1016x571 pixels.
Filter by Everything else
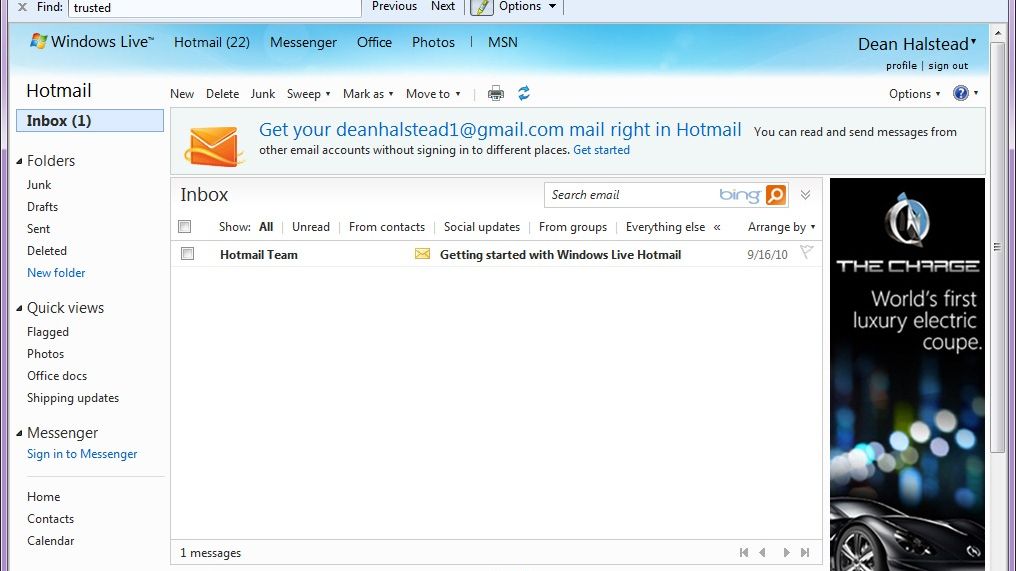coord(665,227)
